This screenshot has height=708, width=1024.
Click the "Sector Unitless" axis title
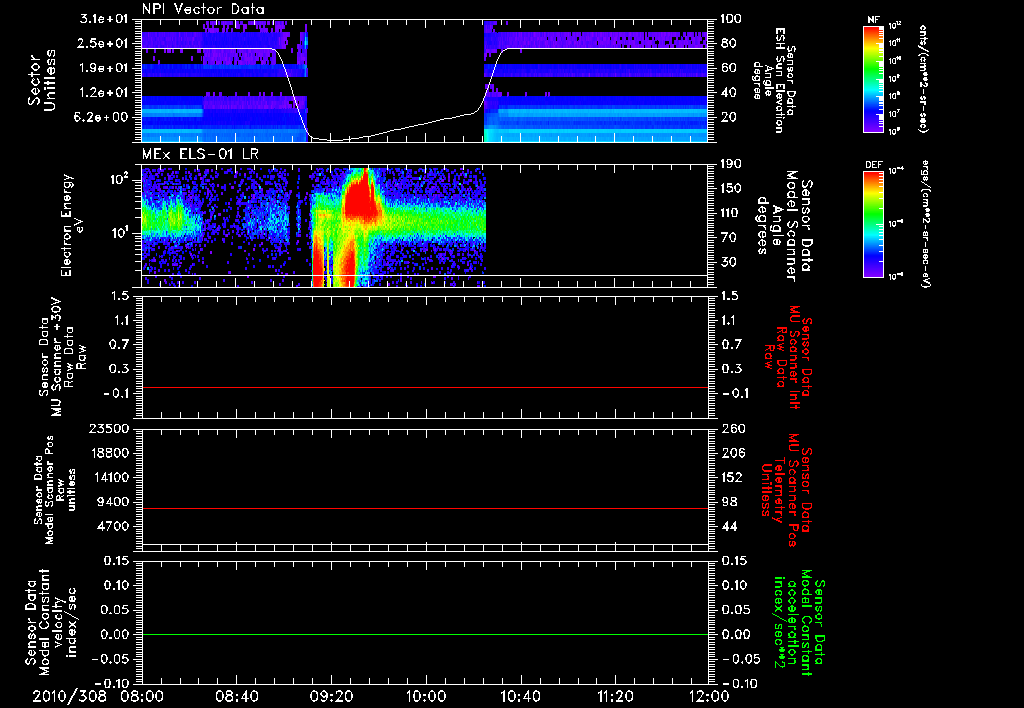coord(41,80)
